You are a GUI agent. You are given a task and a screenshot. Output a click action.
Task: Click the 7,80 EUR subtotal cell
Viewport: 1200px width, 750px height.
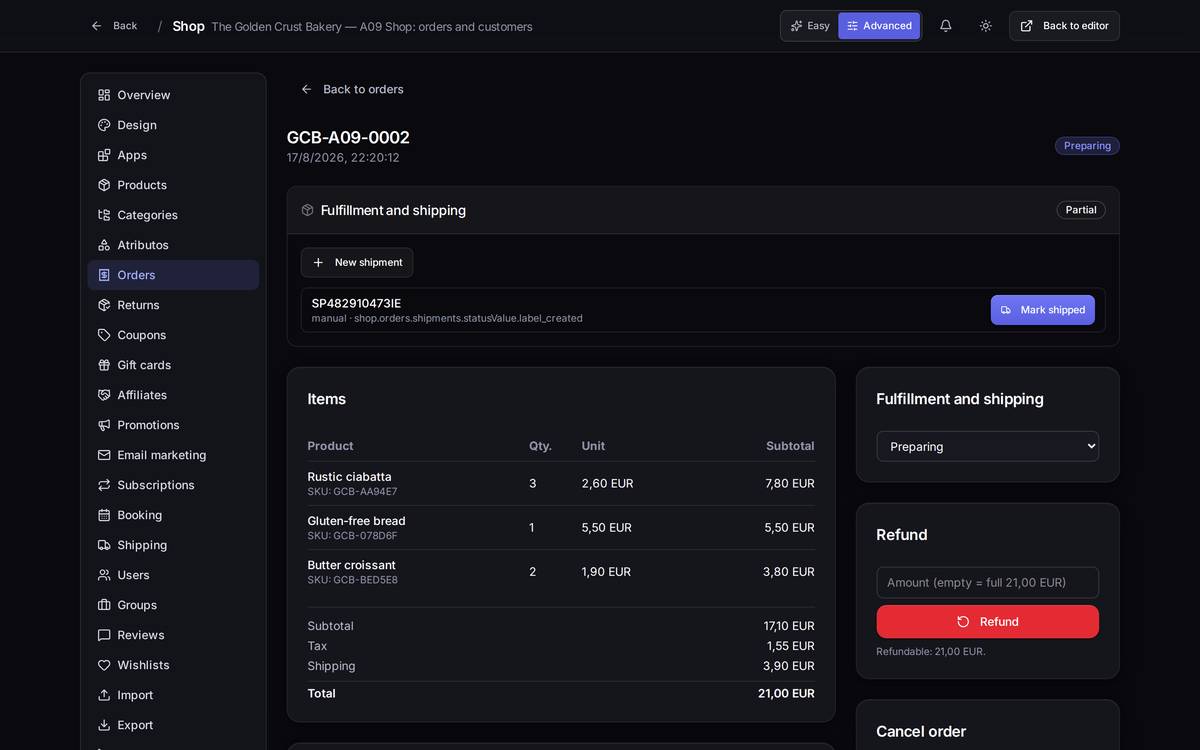click(790, 483)
